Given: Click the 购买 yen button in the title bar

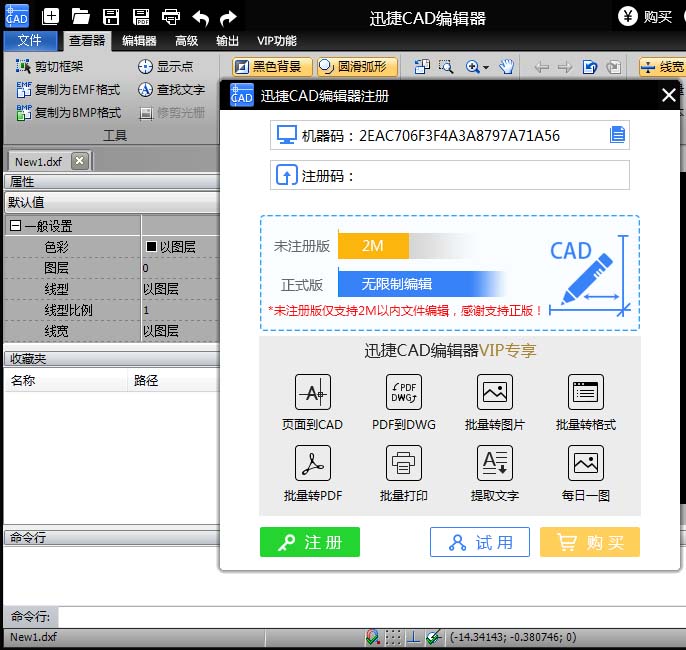Looking at the screenshot, I should 645,17.
